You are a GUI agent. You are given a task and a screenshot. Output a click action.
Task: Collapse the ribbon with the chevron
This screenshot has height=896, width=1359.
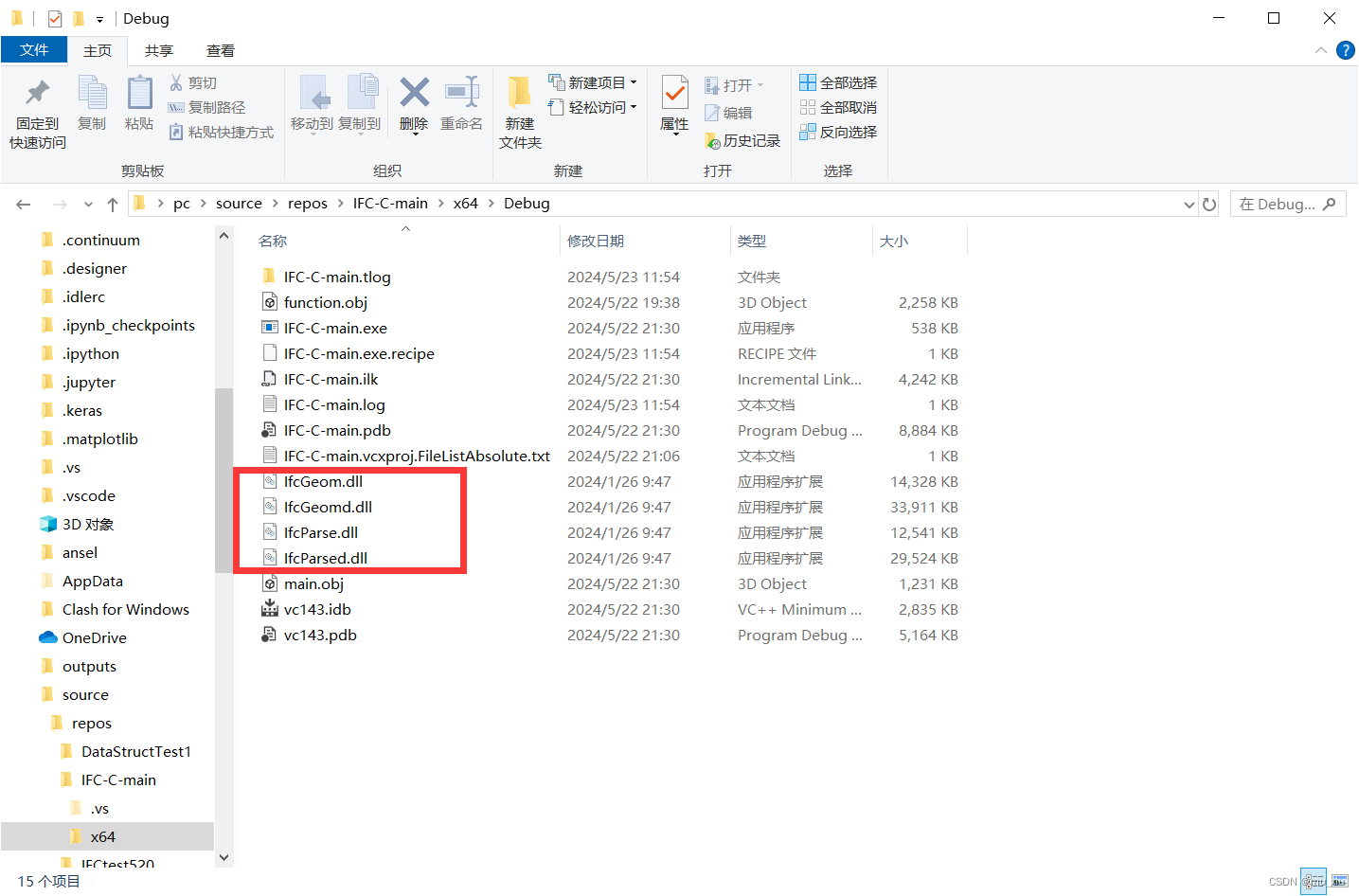pyautogui.click(x=1321, y=50)
